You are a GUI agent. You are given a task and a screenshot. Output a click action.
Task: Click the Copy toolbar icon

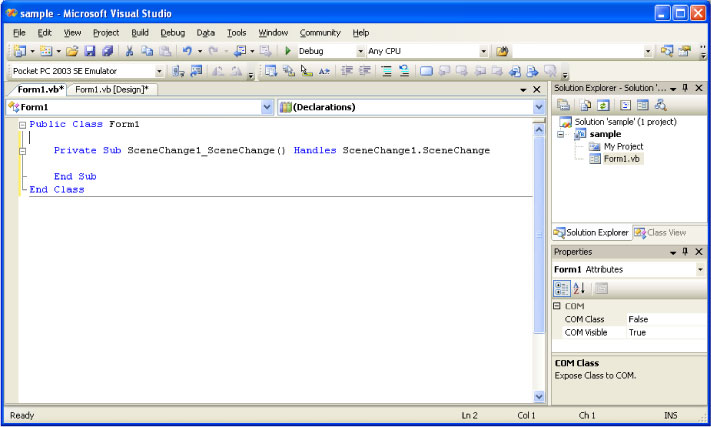click(x=147, y=51)
